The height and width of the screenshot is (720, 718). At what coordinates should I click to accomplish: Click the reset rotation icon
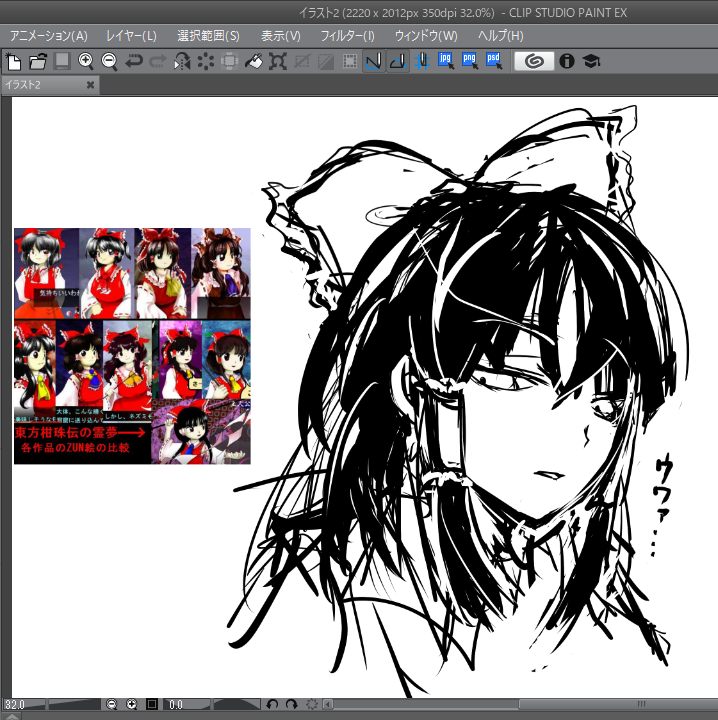pyautogui.click(x=312, y=704)
